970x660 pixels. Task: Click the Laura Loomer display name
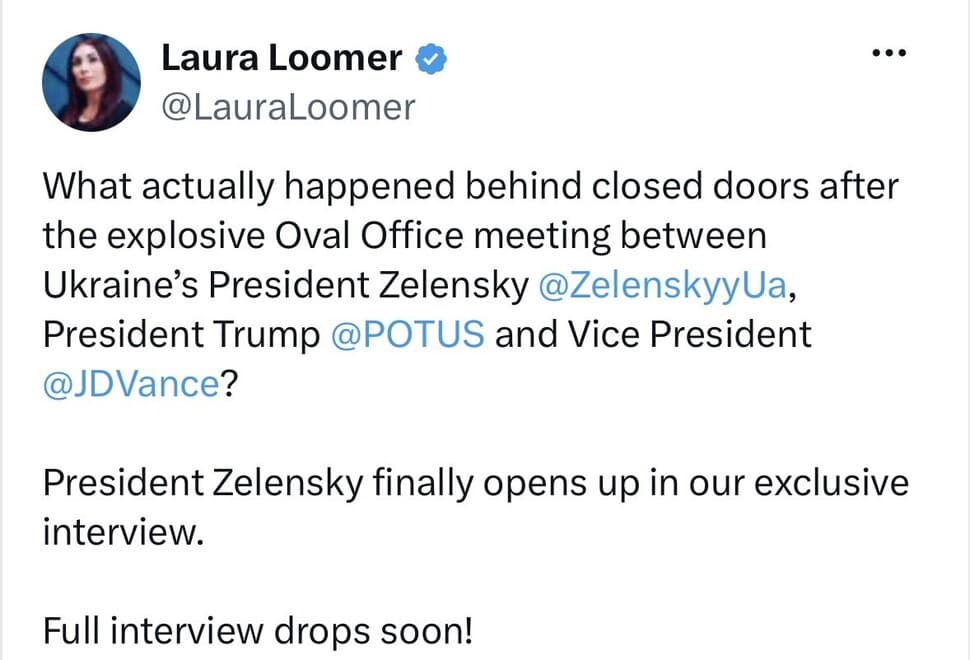tap(281, 58)
